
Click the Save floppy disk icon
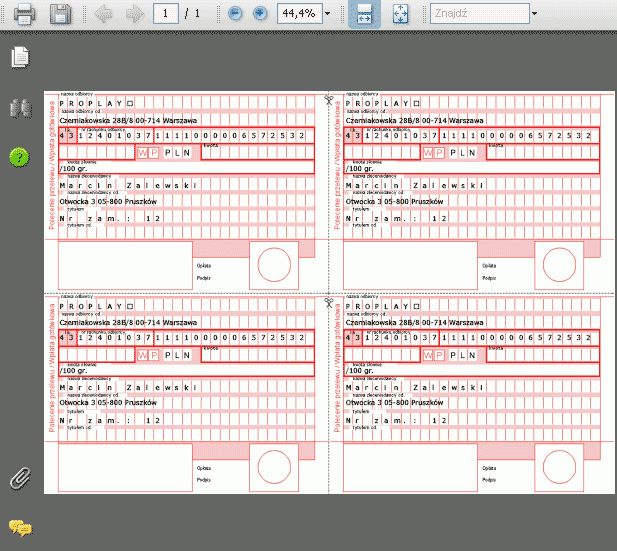point(61,14)
